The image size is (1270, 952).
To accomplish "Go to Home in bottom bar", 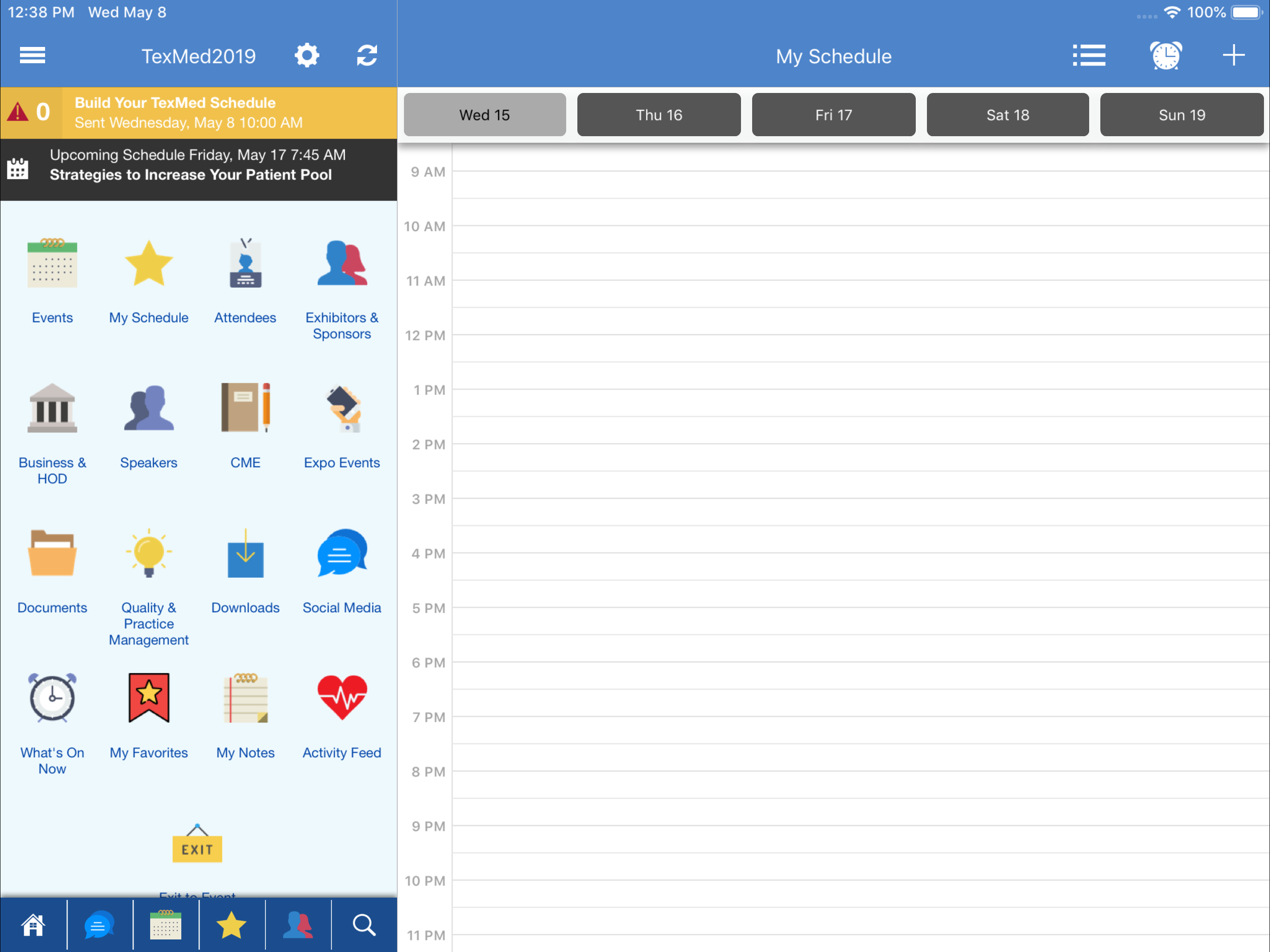I will [33, 925].
